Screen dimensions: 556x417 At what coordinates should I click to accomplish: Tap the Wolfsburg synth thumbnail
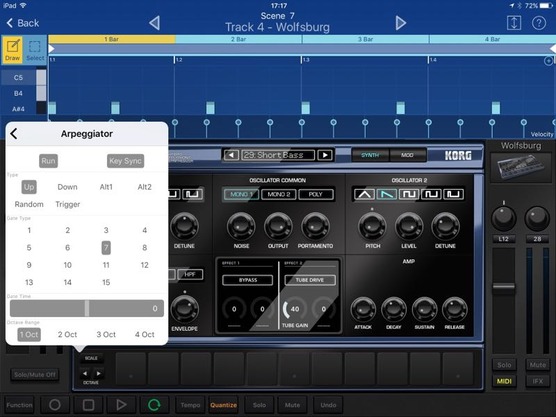pyautogui.click(x=521, y=168)
